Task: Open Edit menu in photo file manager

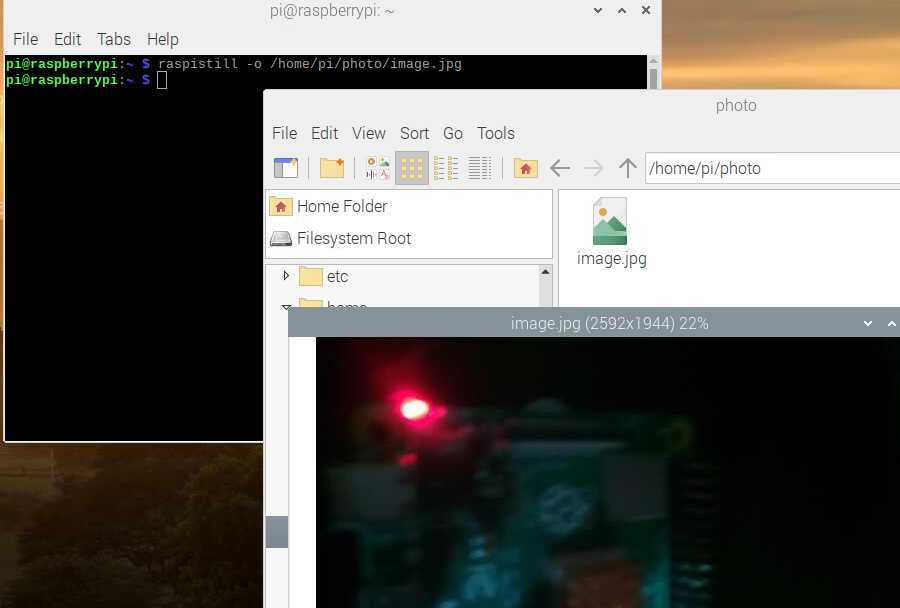Action: click(x=324, y=133)
